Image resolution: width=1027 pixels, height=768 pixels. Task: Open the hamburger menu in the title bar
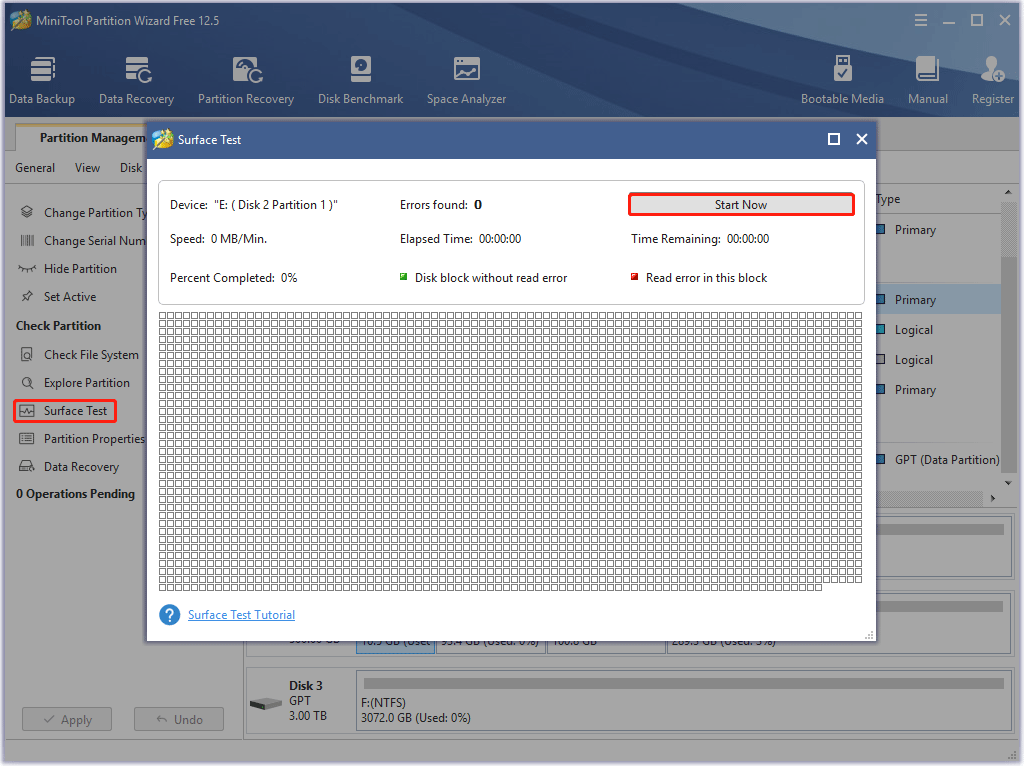922,21
